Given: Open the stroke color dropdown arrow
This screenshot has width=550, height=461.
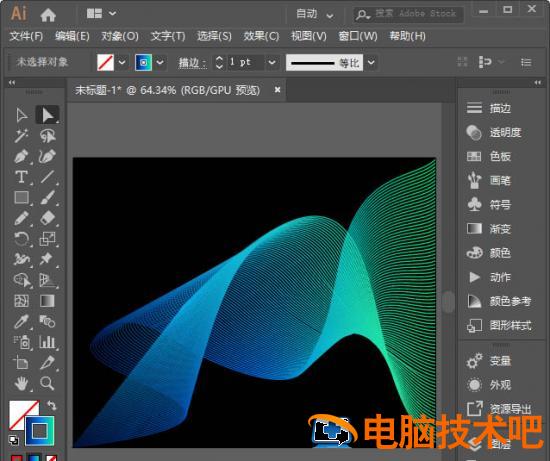Looking at the screenshot, I should tap(160, 62).
